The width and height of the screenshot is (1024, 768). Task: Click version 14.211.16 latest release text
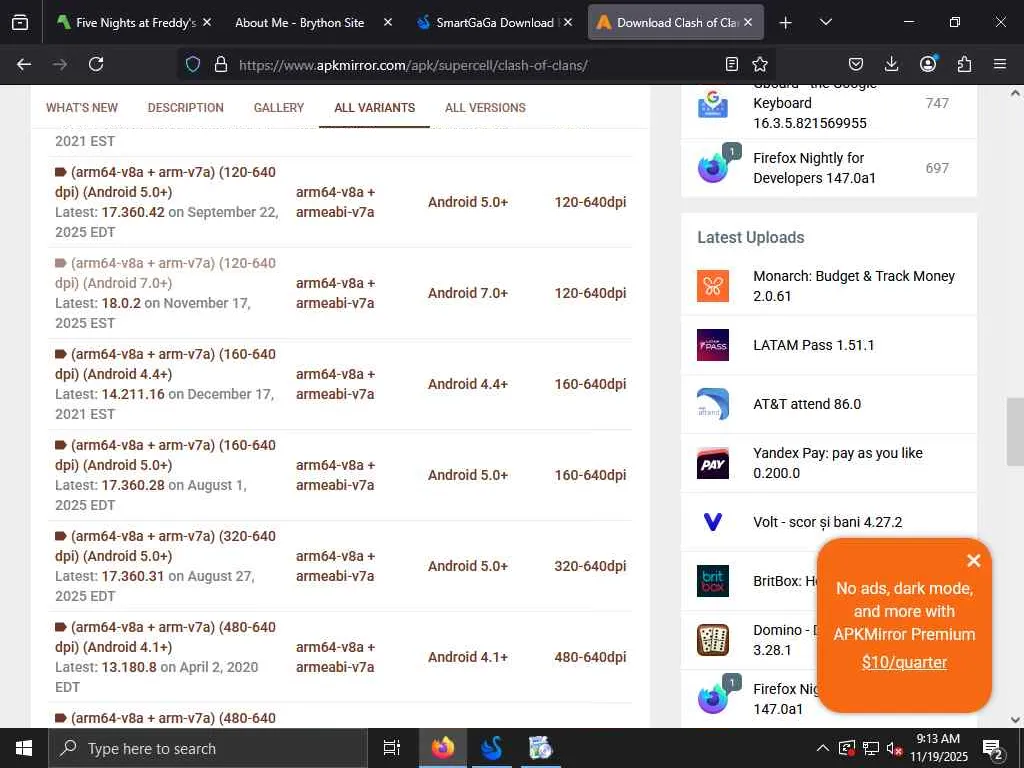point(133,394)
